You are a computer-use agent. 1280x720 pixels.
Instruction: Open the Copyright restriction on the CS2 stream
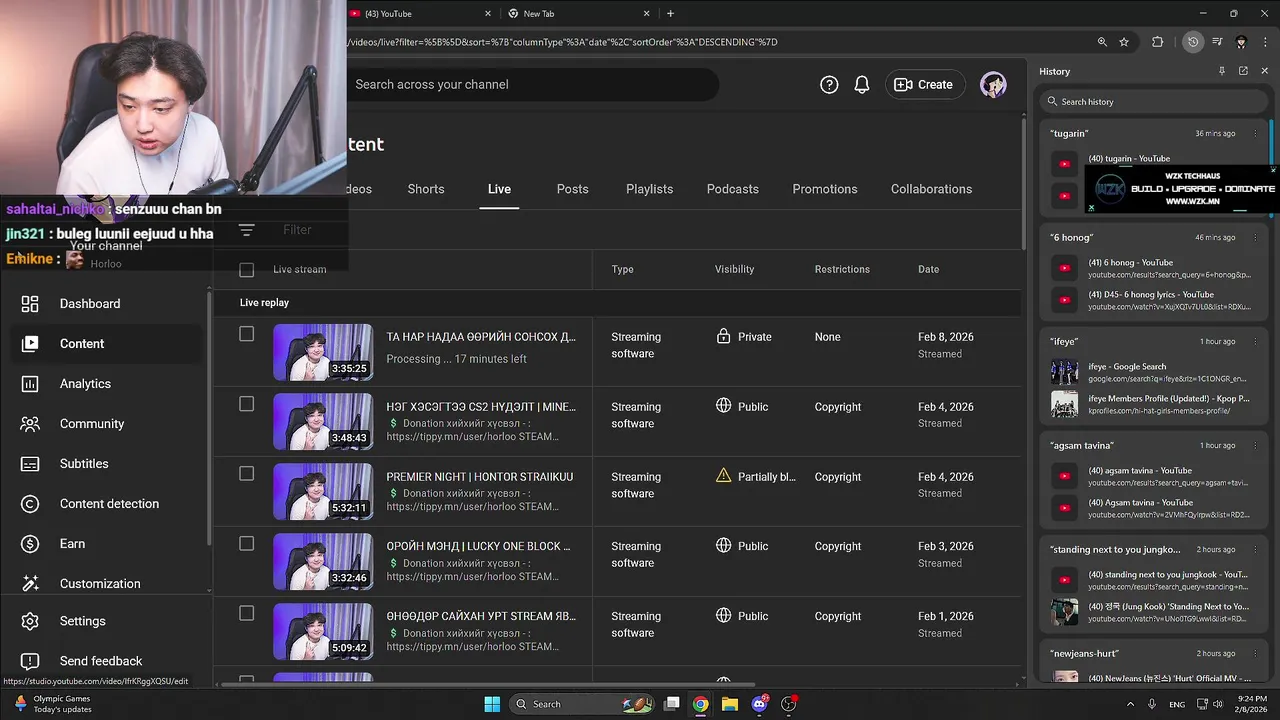coord(838,407)
